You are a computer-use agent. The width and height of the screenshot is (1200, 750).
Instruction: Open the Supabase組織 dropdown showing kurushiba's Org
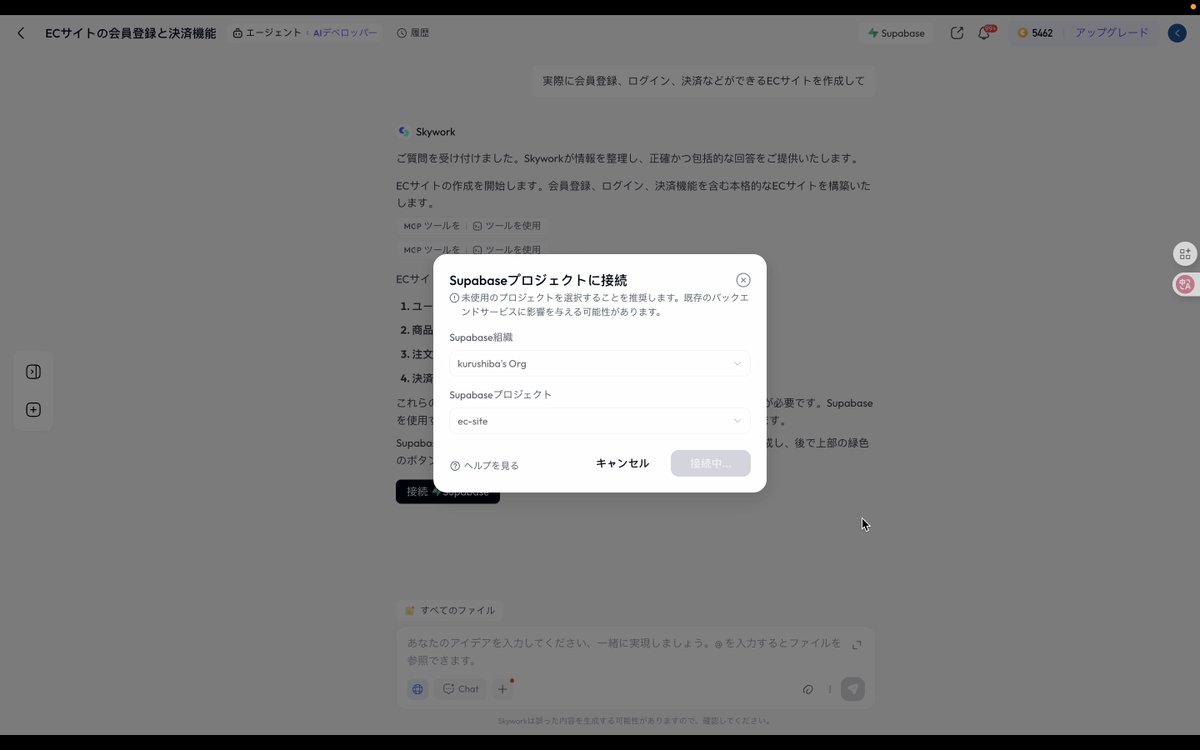(x=598, y=363)
